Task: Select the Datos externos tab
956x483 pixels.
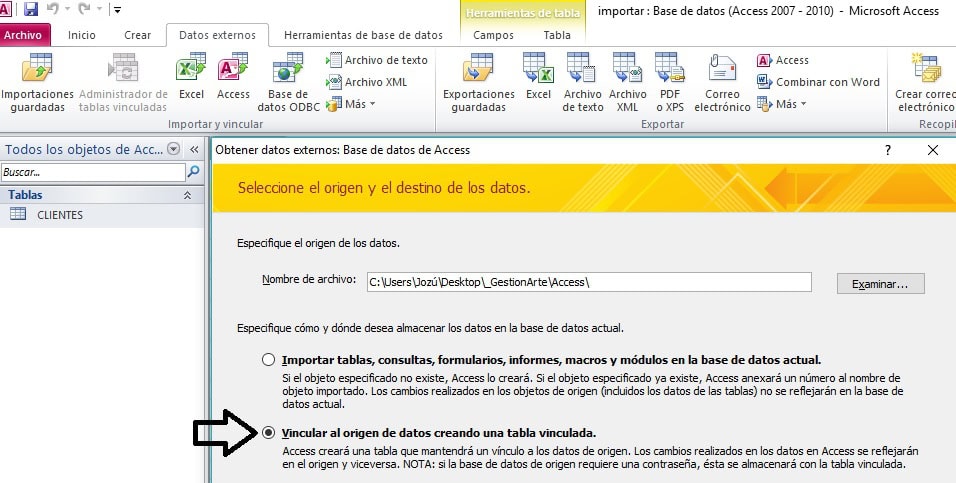Action: (218, 35)
